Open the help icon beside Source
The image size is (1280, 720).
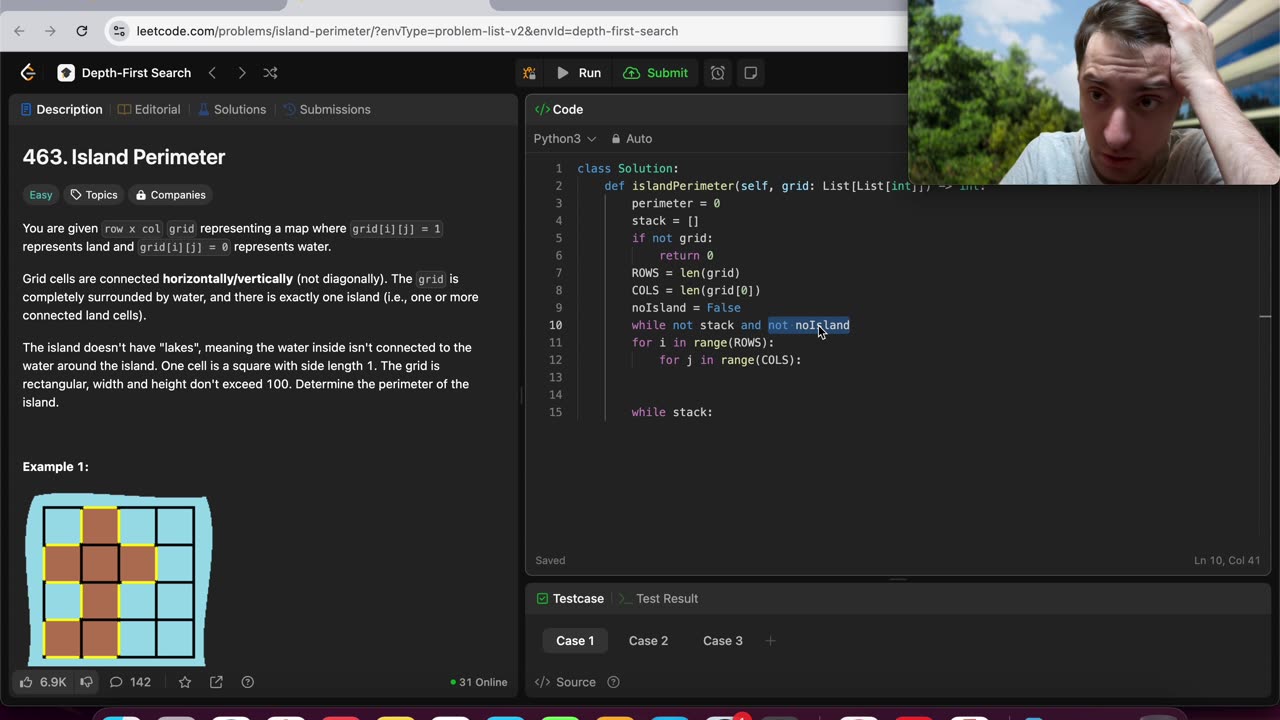pos(614,682)
